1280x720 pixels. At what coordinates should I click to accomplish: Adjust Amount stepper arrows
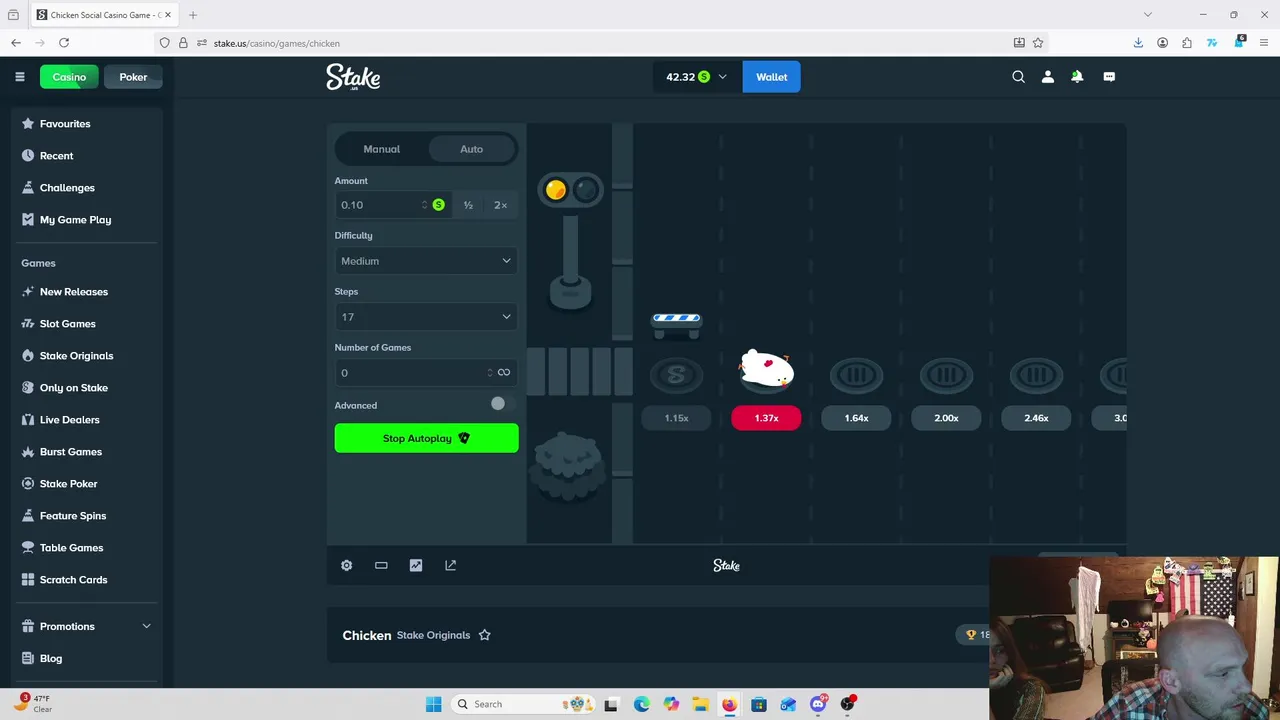pyautogui.click(x=424, y=205)
